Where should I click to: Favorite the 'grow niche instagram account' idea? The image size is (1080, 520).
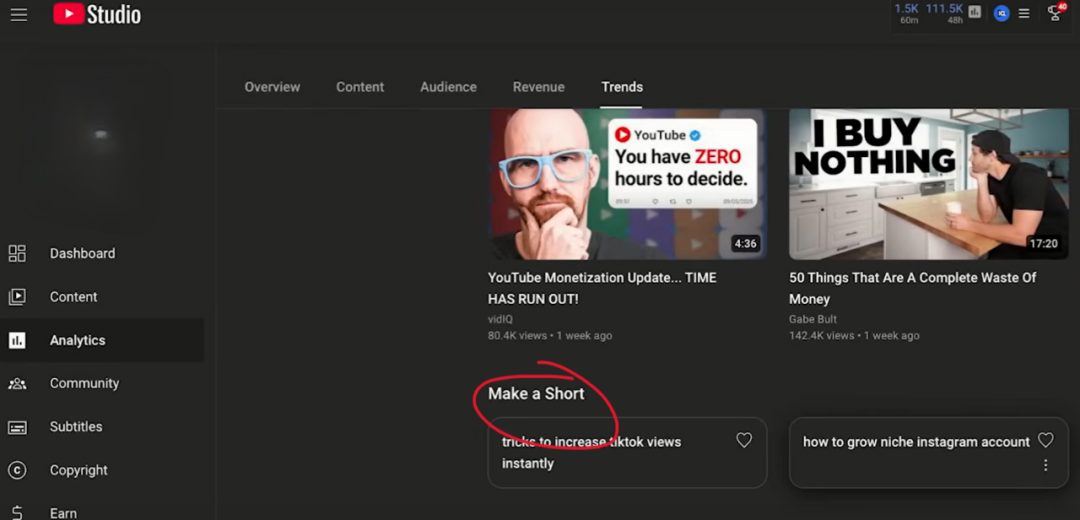[1045, 440]
